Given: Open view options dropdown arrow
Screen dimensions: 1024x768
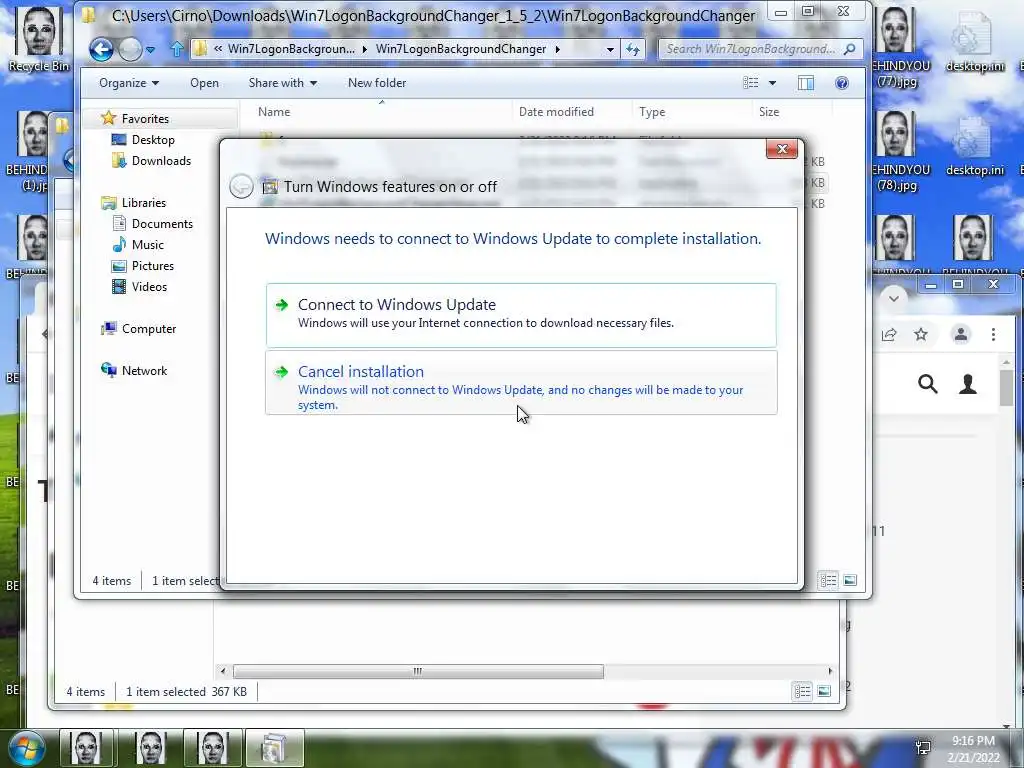Looking at the screenshot, I should [773, 83].
